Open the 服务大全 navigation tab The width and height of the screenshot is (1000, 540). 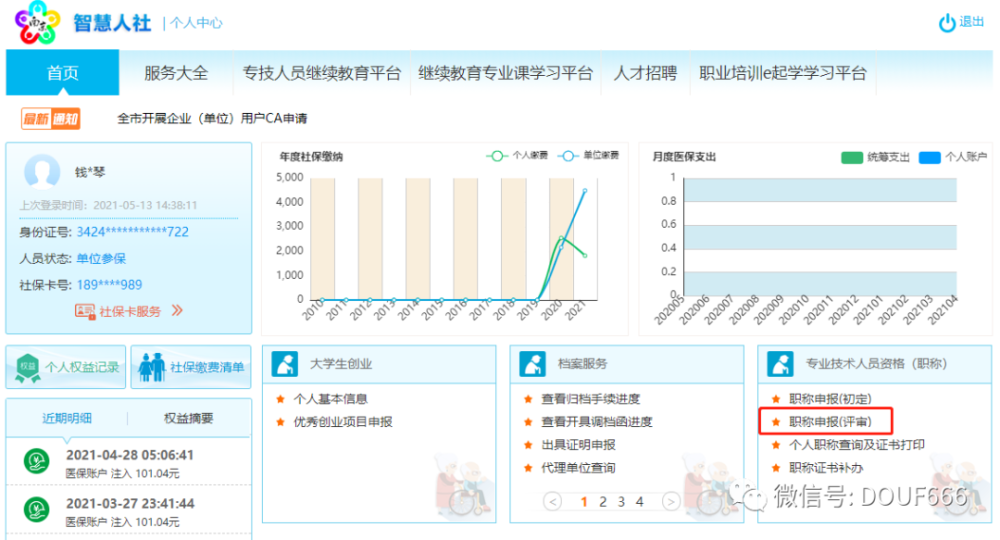[x=176, y=73]
